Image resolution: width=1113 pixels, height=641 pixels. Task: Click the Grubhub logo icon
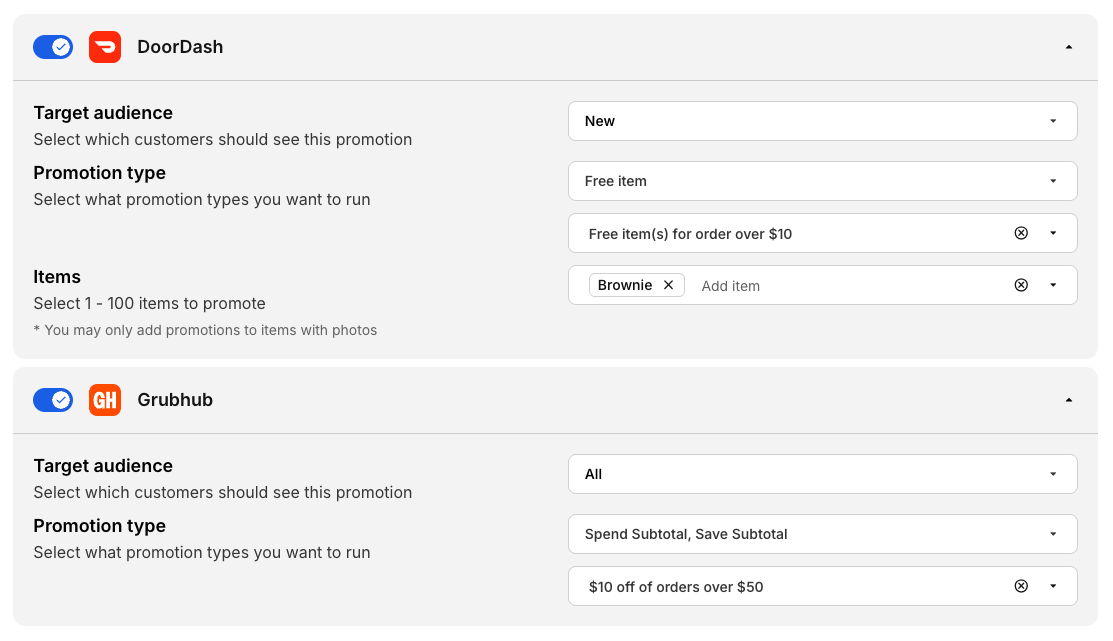point(105,400)
